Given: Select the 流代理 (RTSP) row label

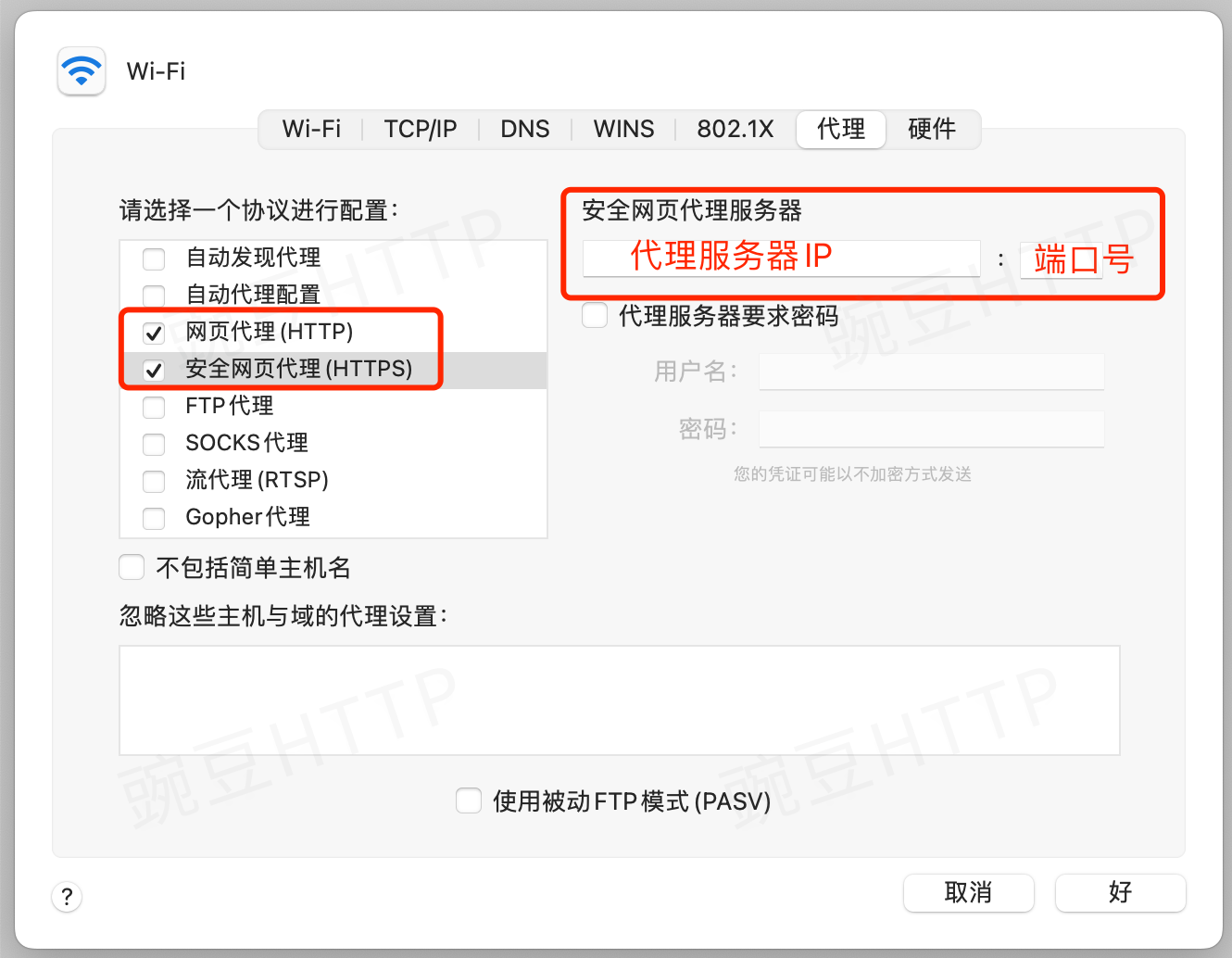Looking at the screenshot, I should (258, 480).
